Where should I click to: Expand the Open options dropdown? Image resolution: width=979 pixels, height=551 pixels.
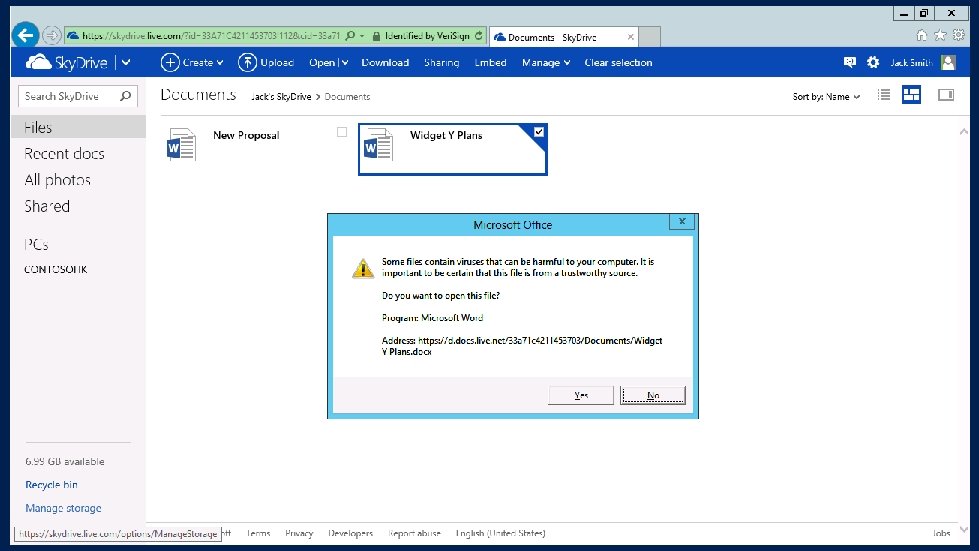(345, 63)
